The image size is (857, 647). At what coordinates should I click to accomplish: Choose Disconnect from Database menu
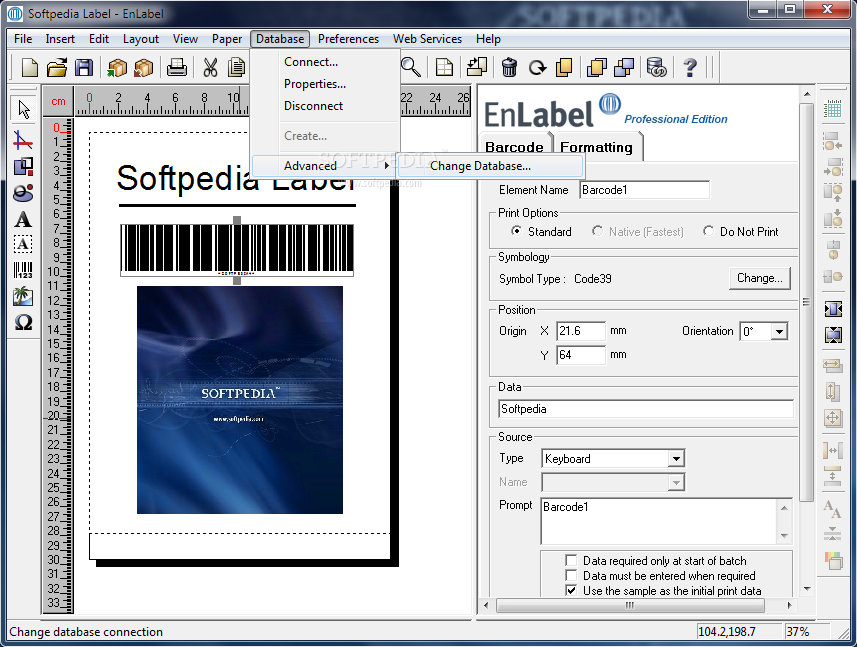(313, 105)
